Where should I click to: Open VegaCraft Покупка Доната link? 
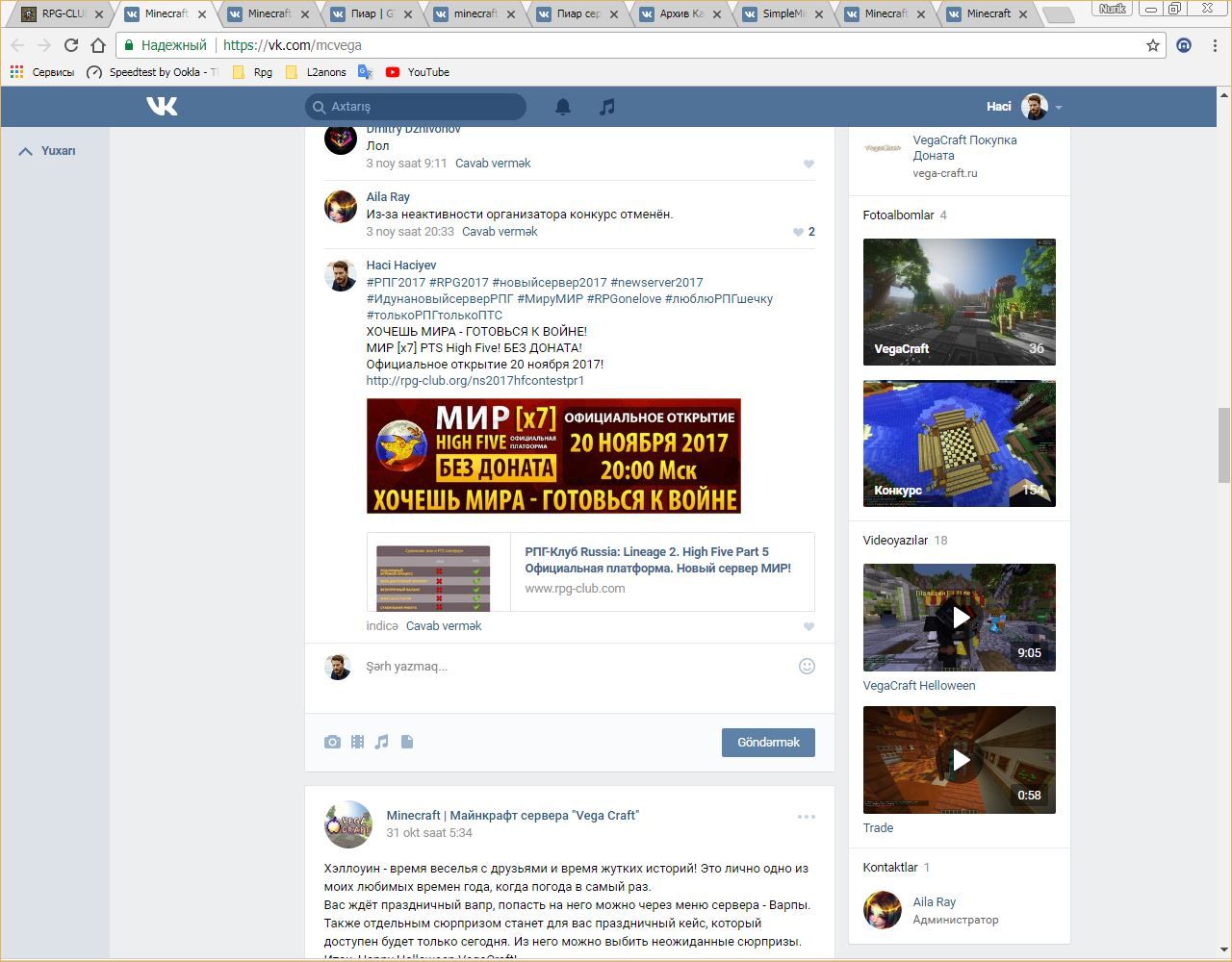964,148
